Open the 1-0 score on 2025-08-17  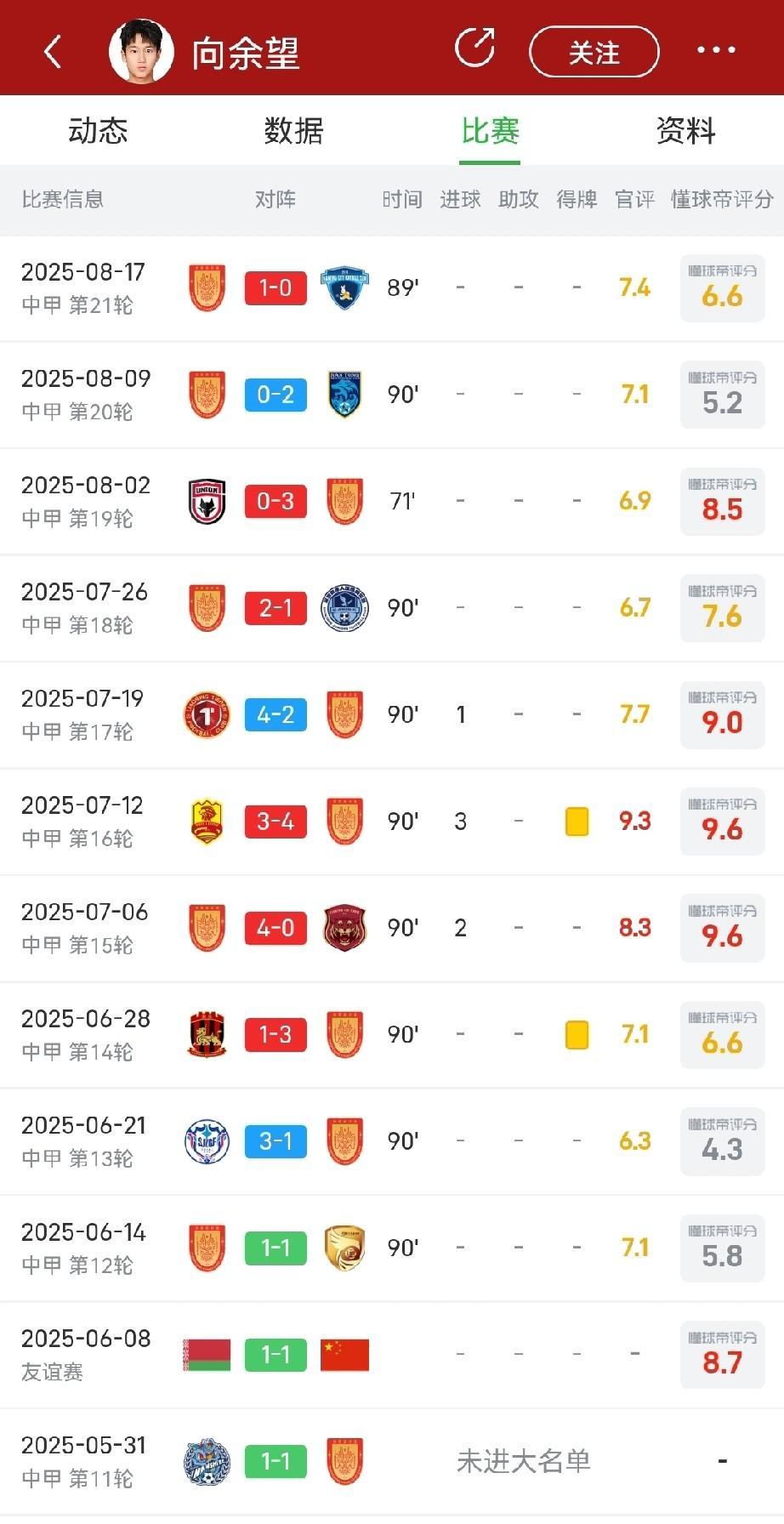[x=276, y=288]
